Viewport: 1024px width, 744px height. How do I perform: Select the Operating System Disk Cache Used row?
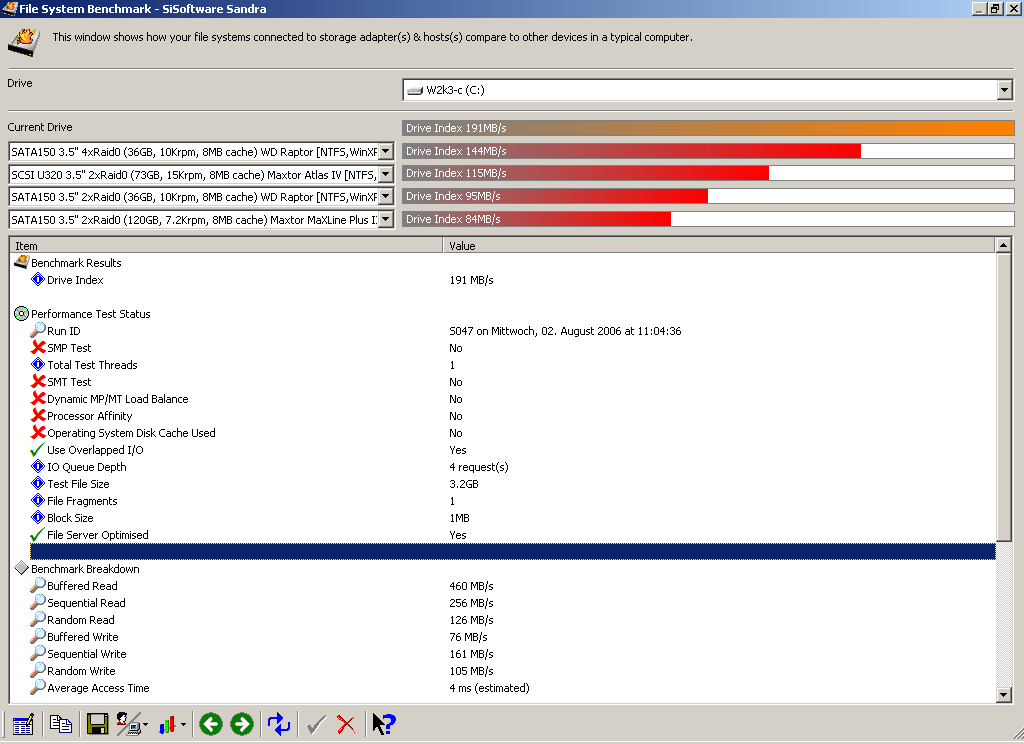503,432
